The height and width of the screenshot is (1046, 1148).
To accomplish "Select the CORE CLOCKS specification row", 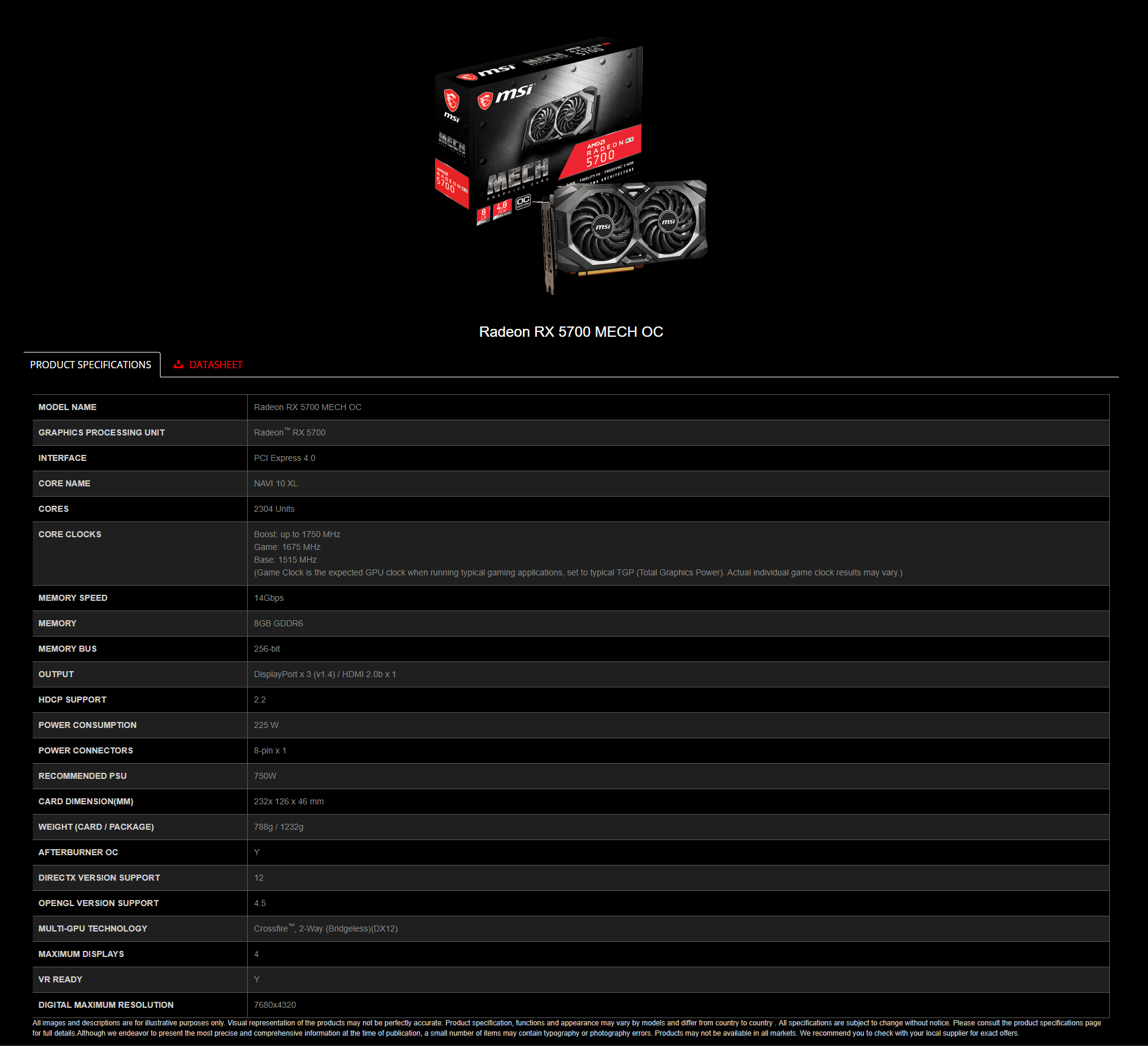I will (x=70, y=534).
